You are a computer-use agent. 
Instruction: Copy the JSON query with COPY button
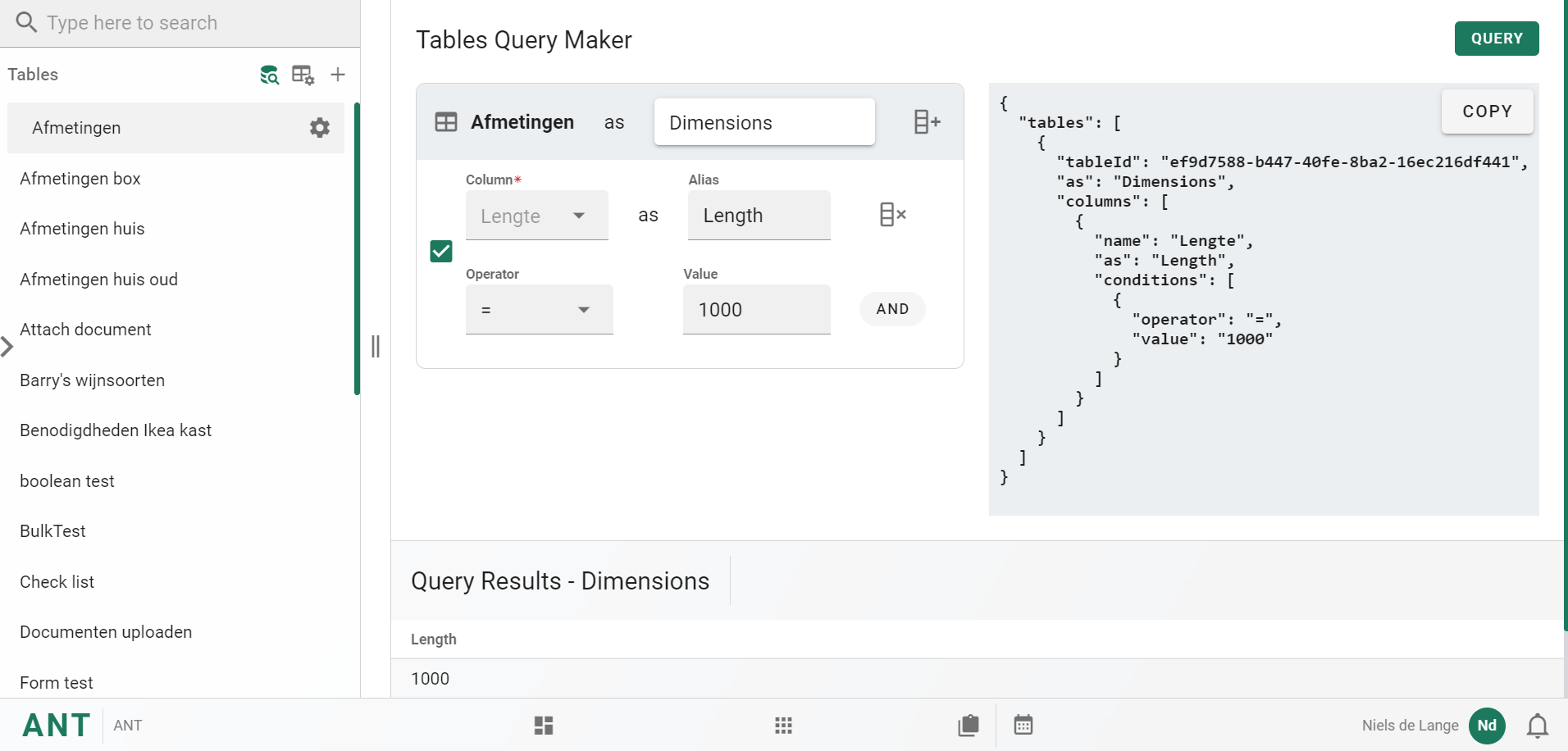[x=1486, y=112]
